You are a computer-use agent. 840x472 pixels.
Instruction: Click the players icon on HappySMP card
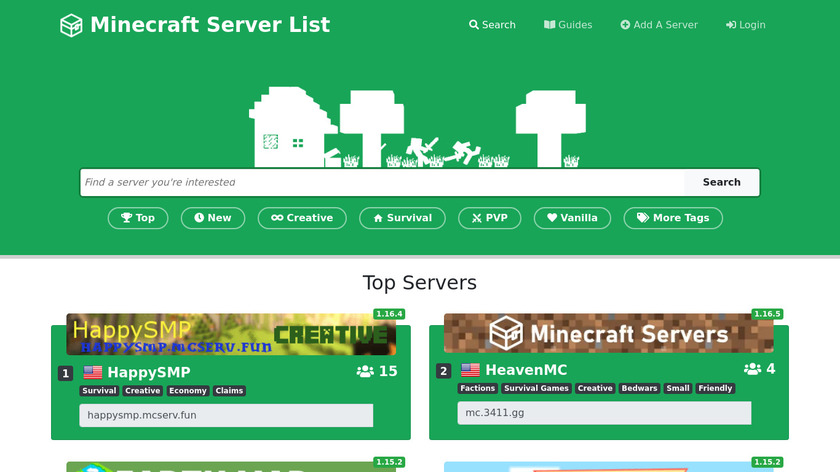[365, 372]
